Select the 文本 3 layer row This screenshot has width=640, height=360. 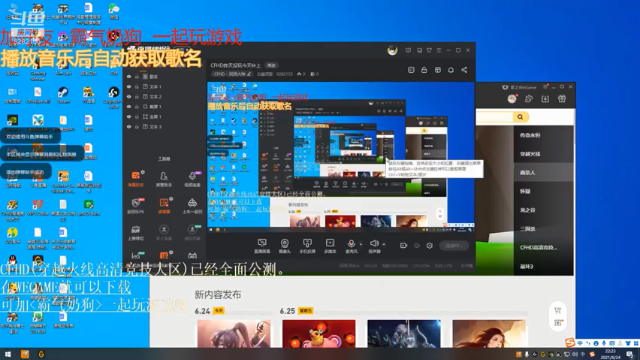(164, 127)
